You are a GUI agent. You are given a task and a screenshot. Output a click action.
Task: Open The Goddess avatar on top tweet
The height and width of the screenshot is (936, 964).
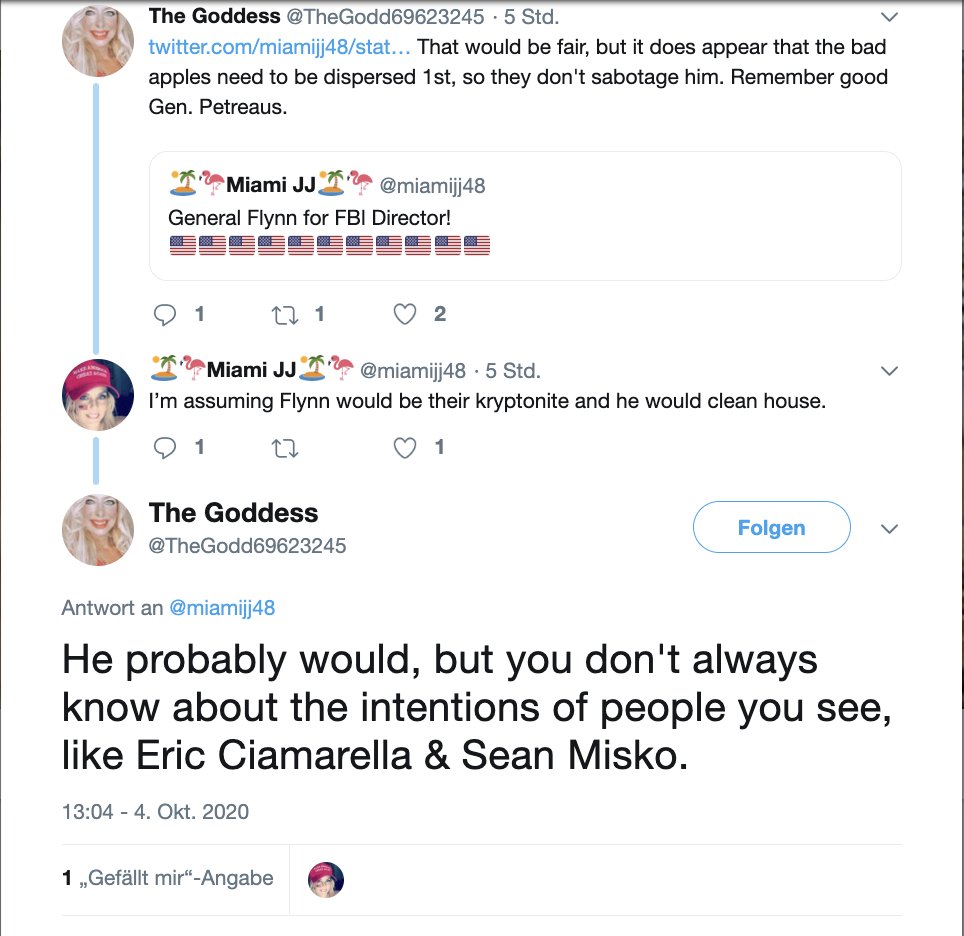[98, 41]
